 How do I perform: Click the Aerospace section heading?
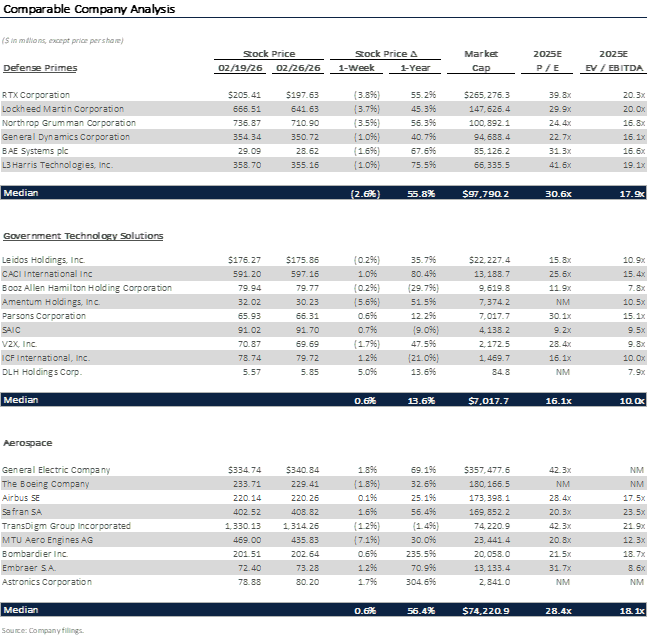[27, 441]
